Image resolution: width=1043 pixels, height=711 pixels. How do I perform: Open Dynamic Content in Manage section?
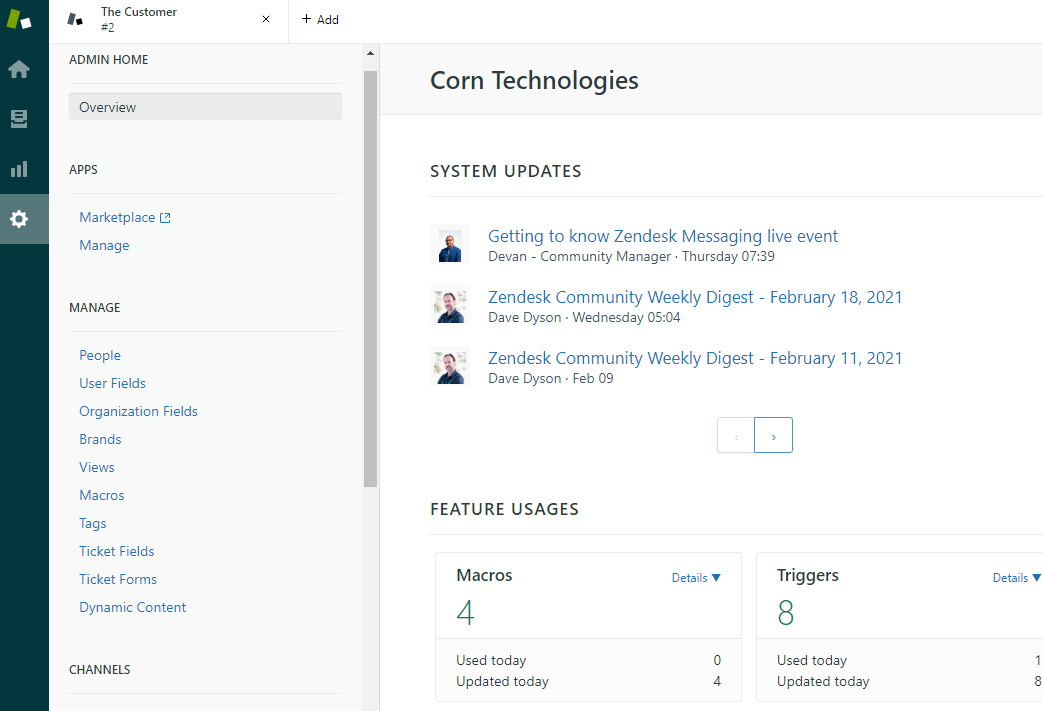point(133,607)
